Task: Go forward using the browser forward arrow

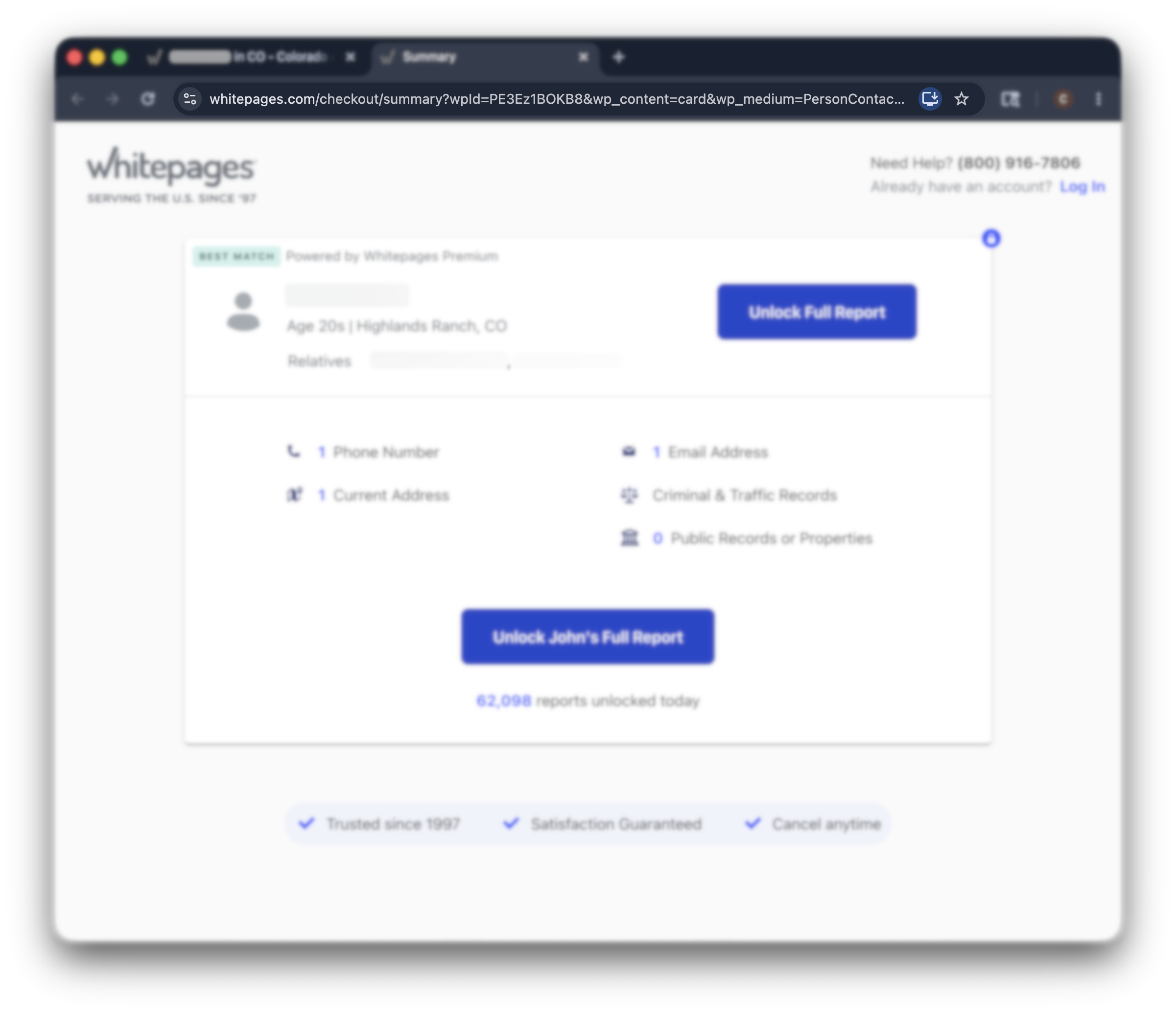Action: [x=113, y=99]
